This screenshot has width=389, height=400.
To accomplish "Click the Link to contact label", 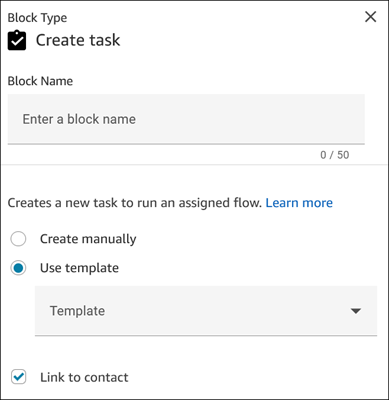I will [84, 377].
